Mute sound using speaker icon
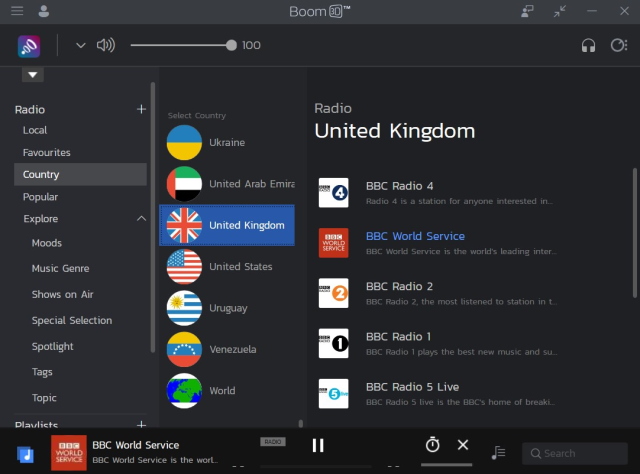The image size is (640, 474). pos(106,45)
